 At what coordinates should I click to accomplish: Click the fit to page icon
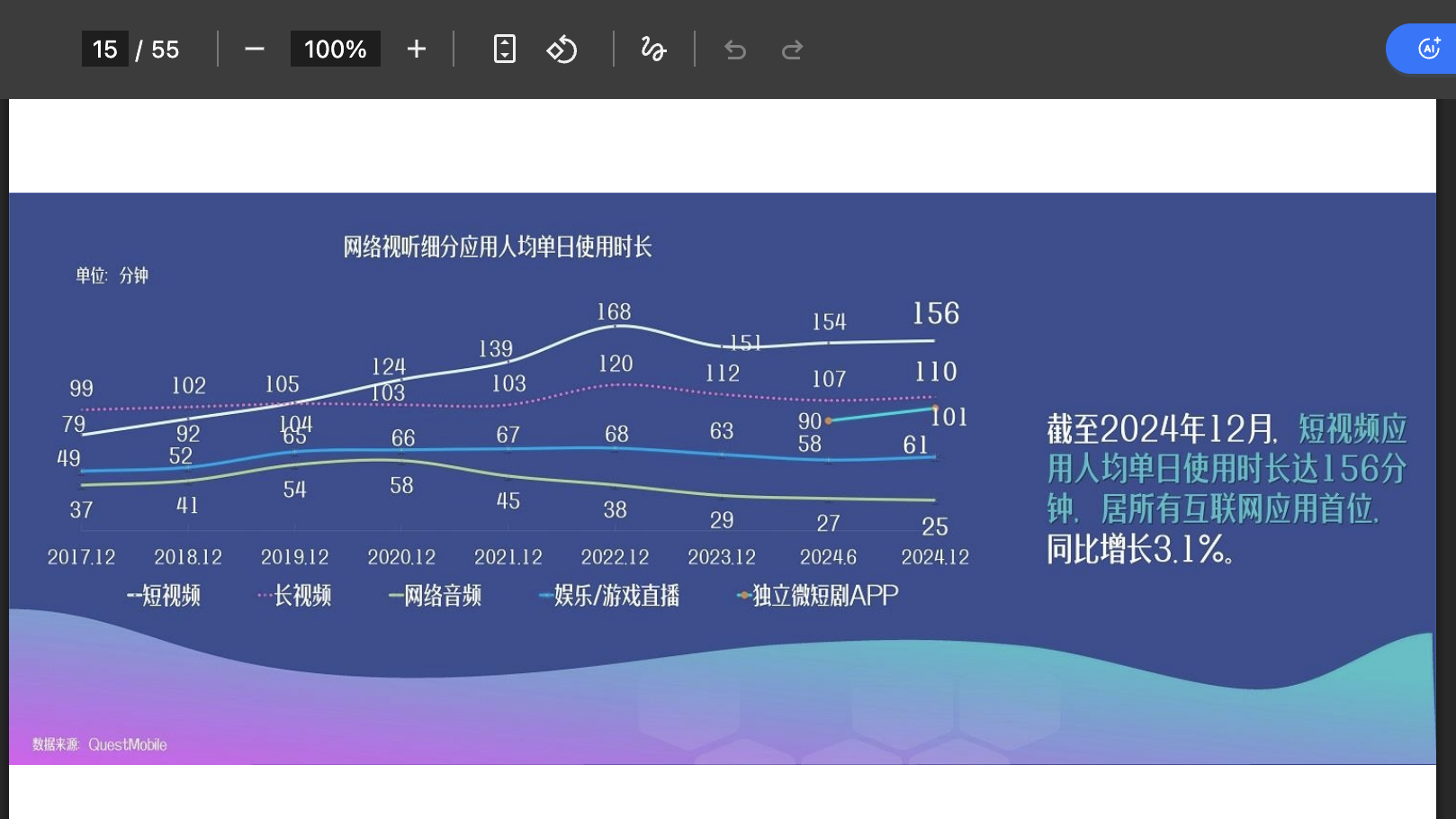click(x=505, y=49)
